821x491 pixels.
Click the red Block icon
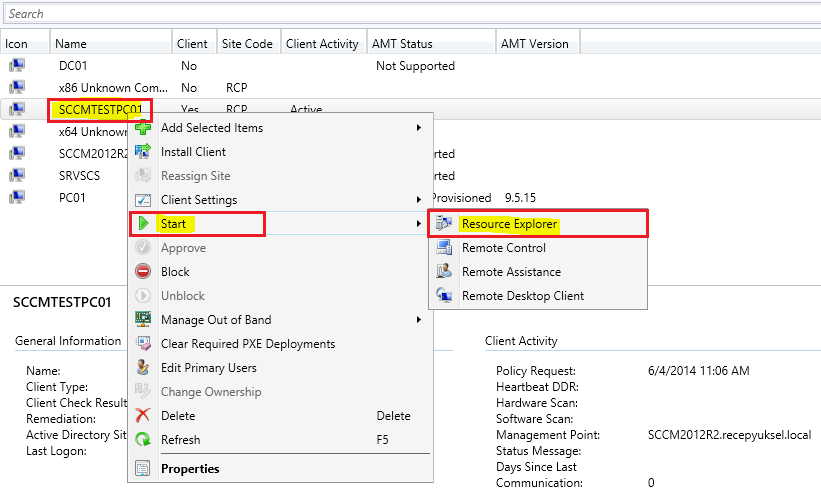coord(143,272)
